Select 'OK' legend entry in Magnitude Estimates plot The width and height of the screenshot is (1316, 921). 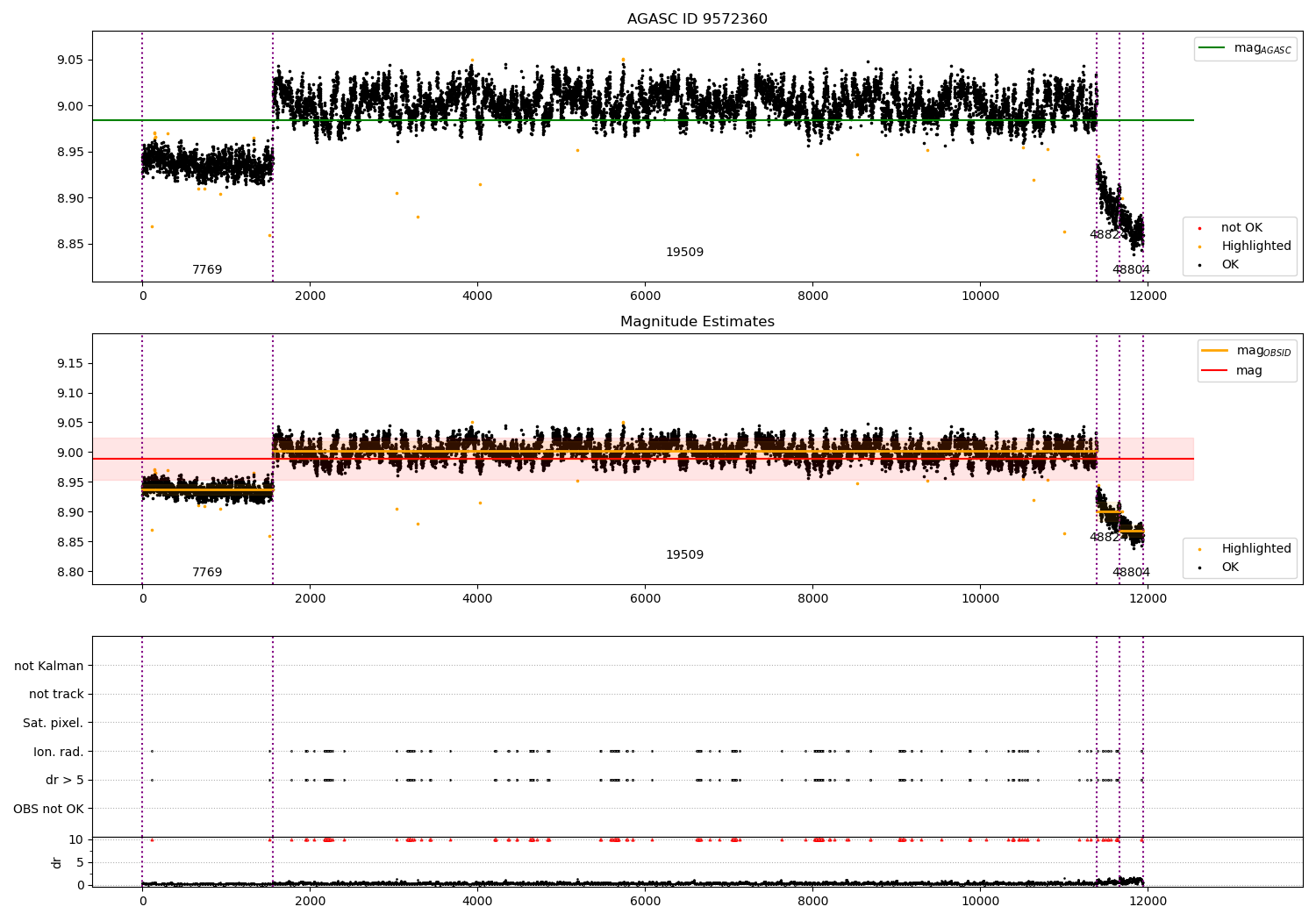(x=1230, y=568)
